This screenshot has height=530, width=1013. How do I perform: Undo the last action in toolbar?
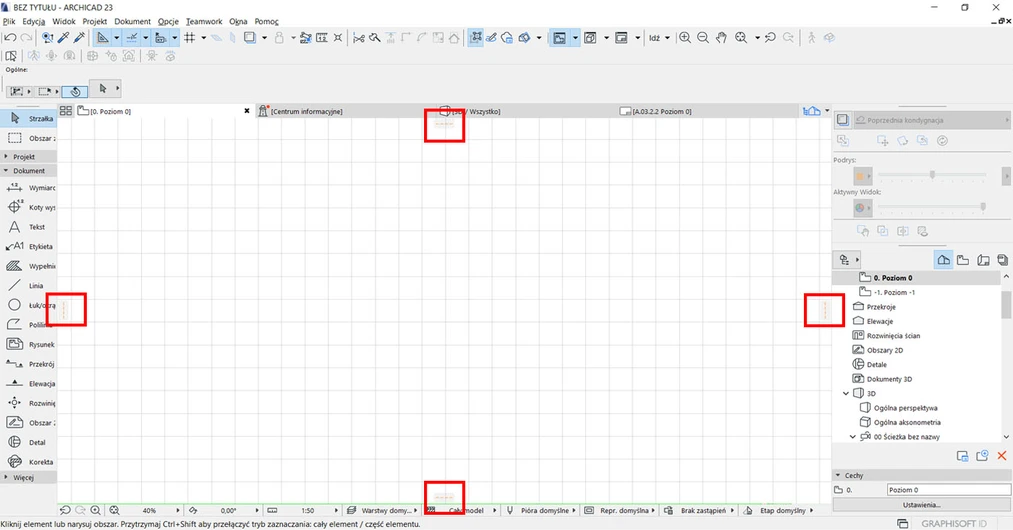click(x=10, y=37)
